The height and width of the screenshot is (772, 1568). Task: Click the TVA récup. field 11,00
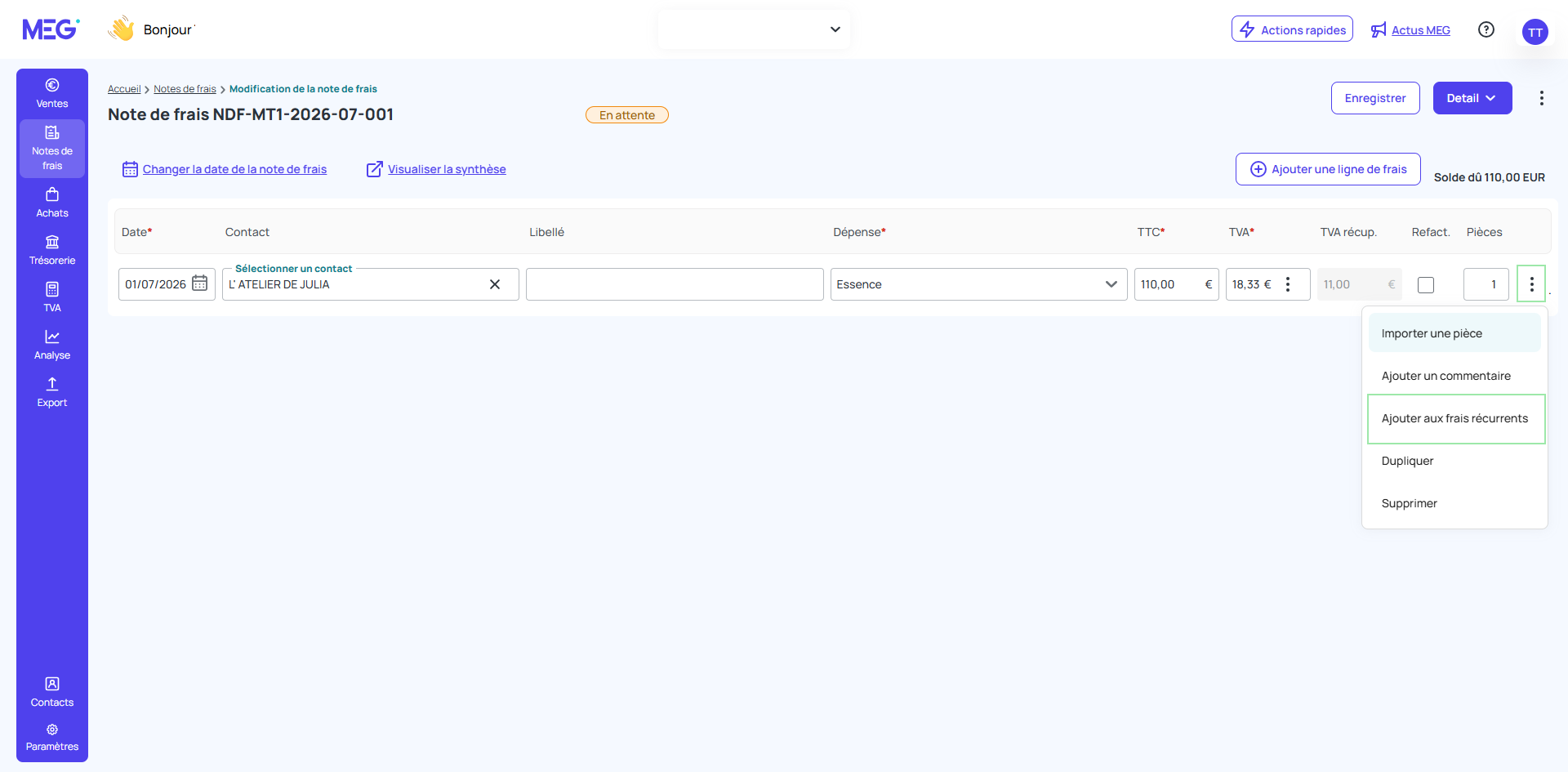click(x=1359, y=284)
